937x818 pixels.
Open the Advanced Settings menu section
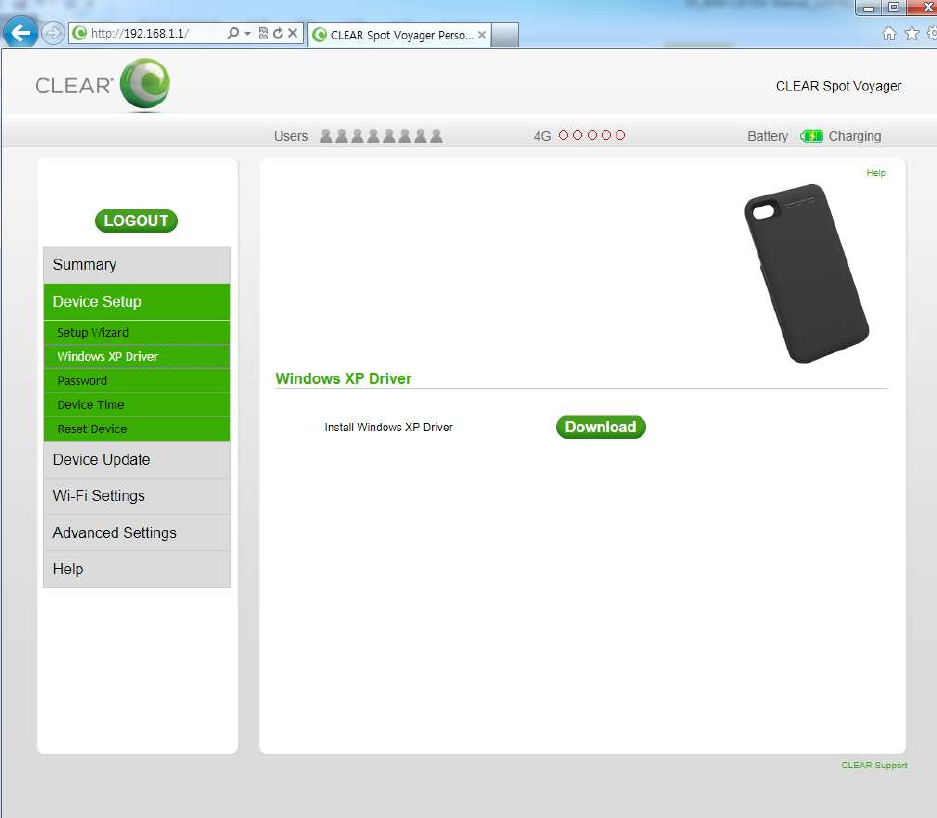coord(137,532)
